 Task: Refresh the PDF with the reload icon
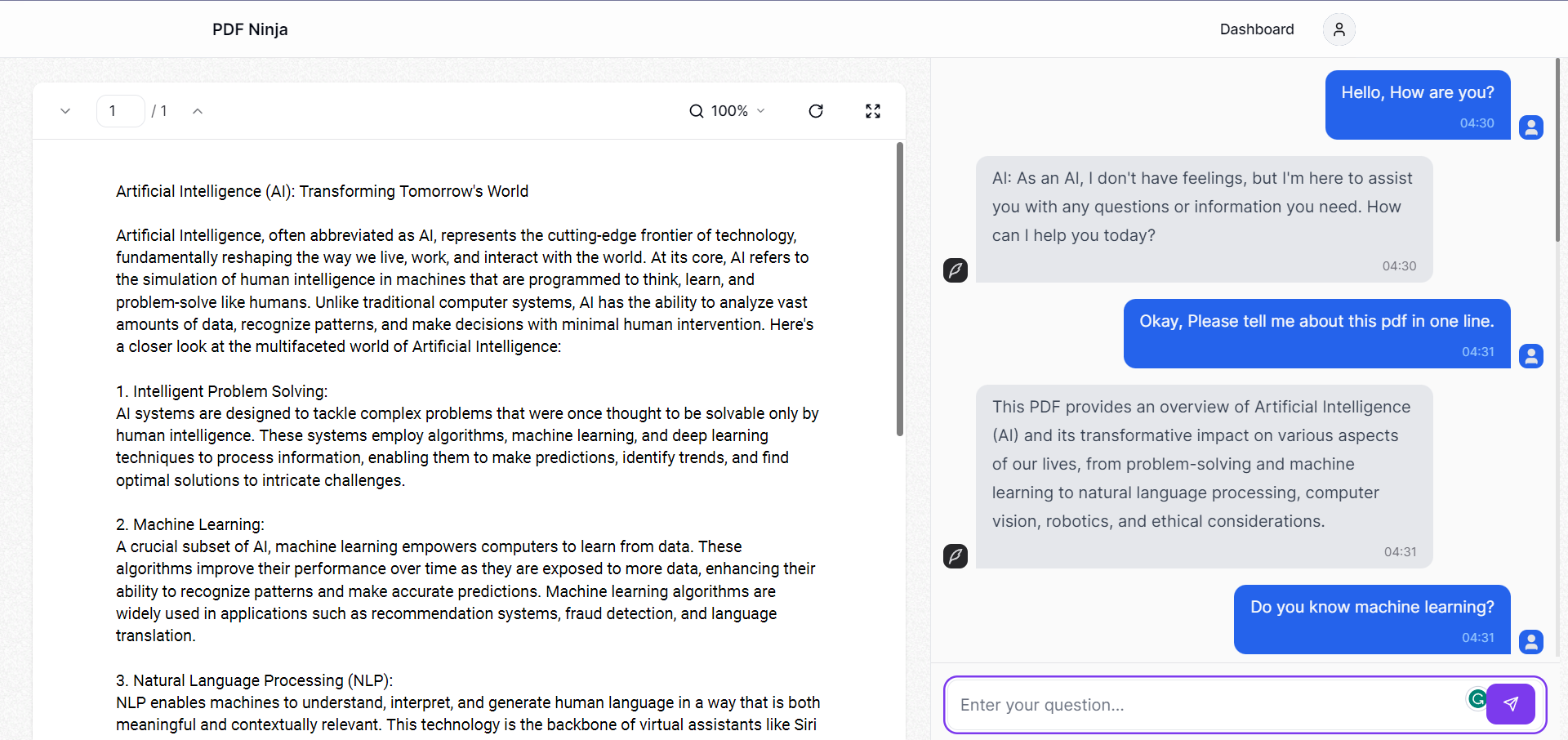(x=816, y=110)
